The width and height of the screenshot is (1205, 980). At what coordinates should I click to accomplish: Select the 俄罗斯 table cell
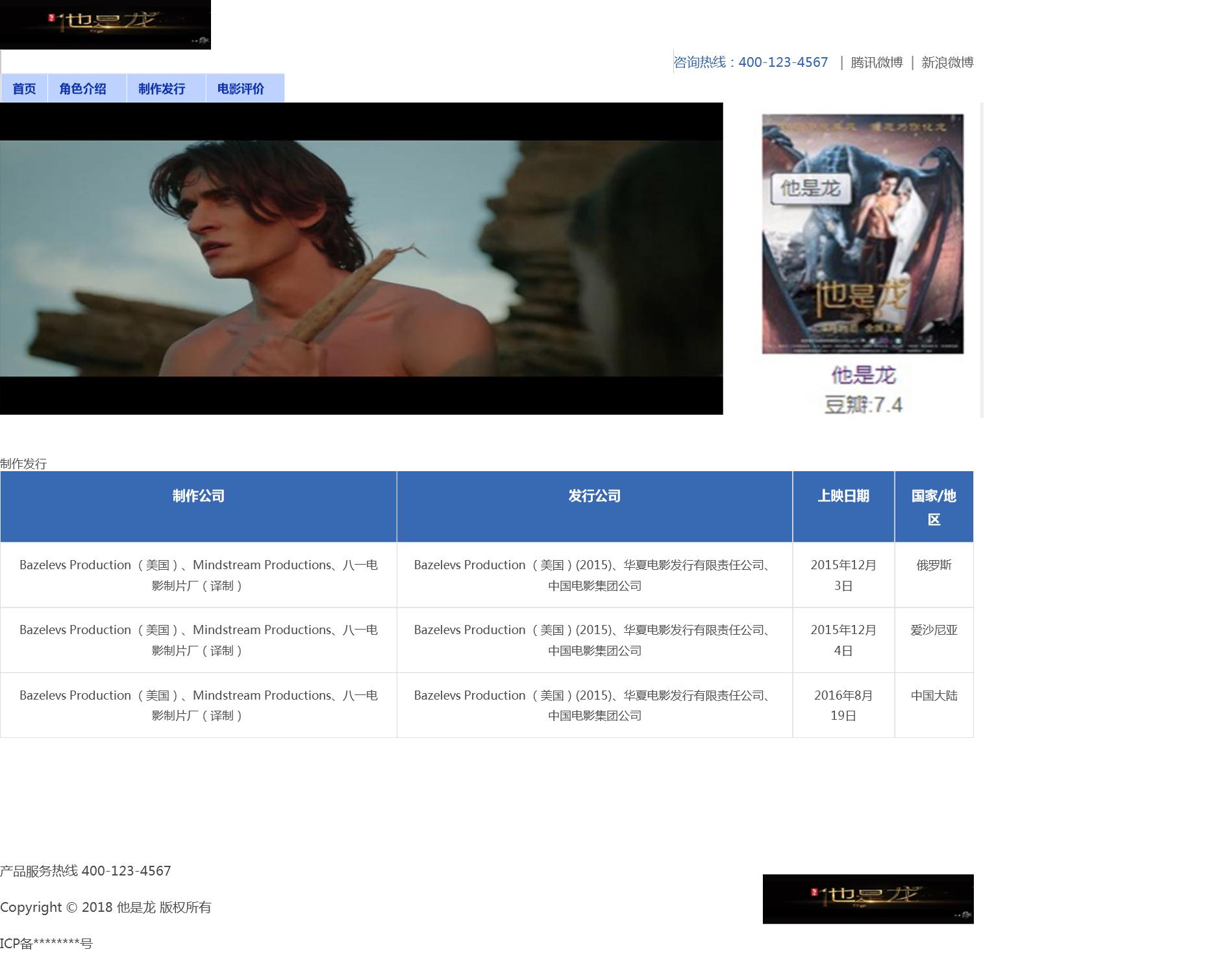pyautogui.click(x=934, y=565)
